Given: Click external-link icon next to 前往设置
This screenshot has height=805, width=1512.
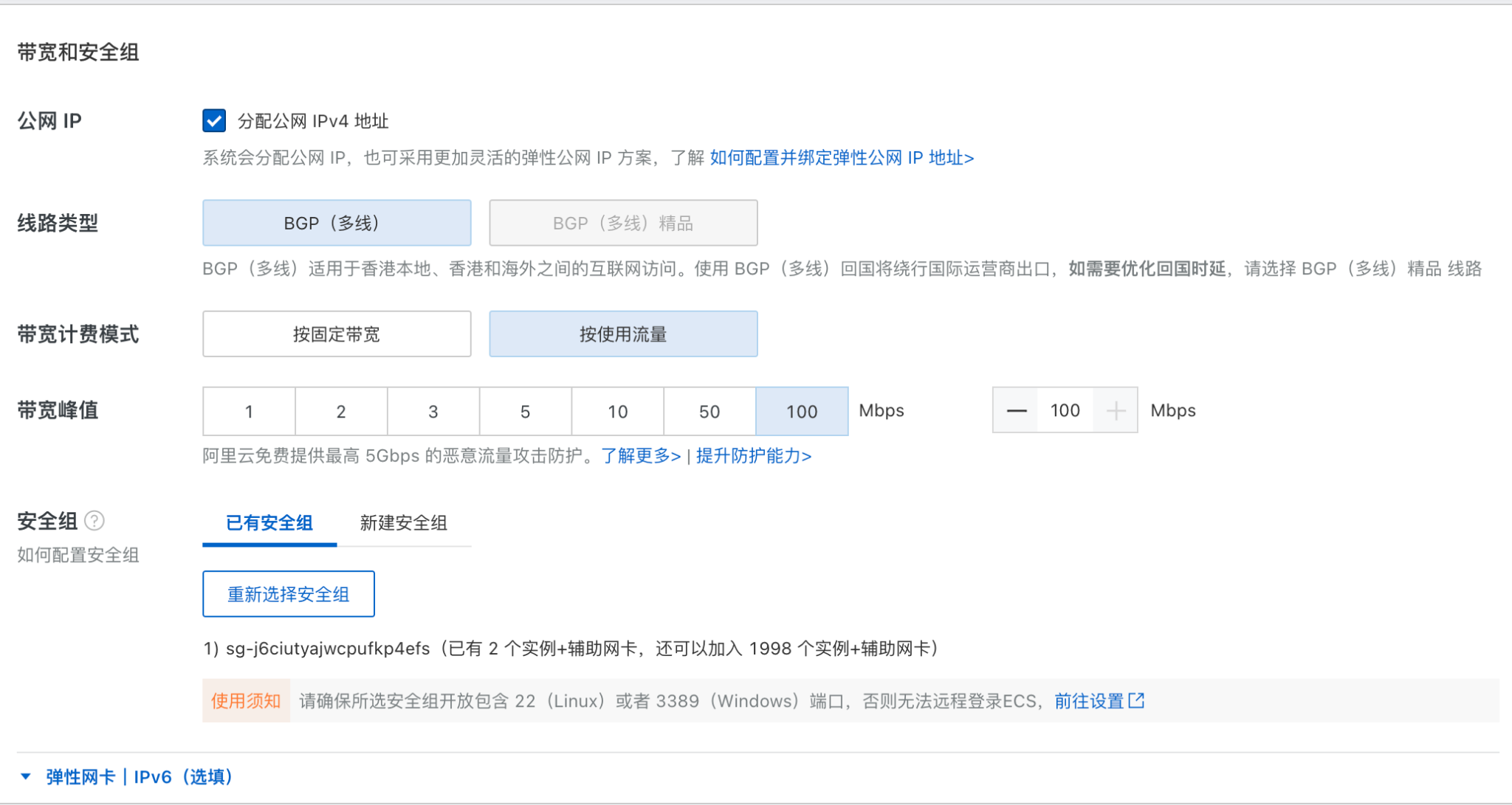Looking at the screenshot, I should (1137, 700).
